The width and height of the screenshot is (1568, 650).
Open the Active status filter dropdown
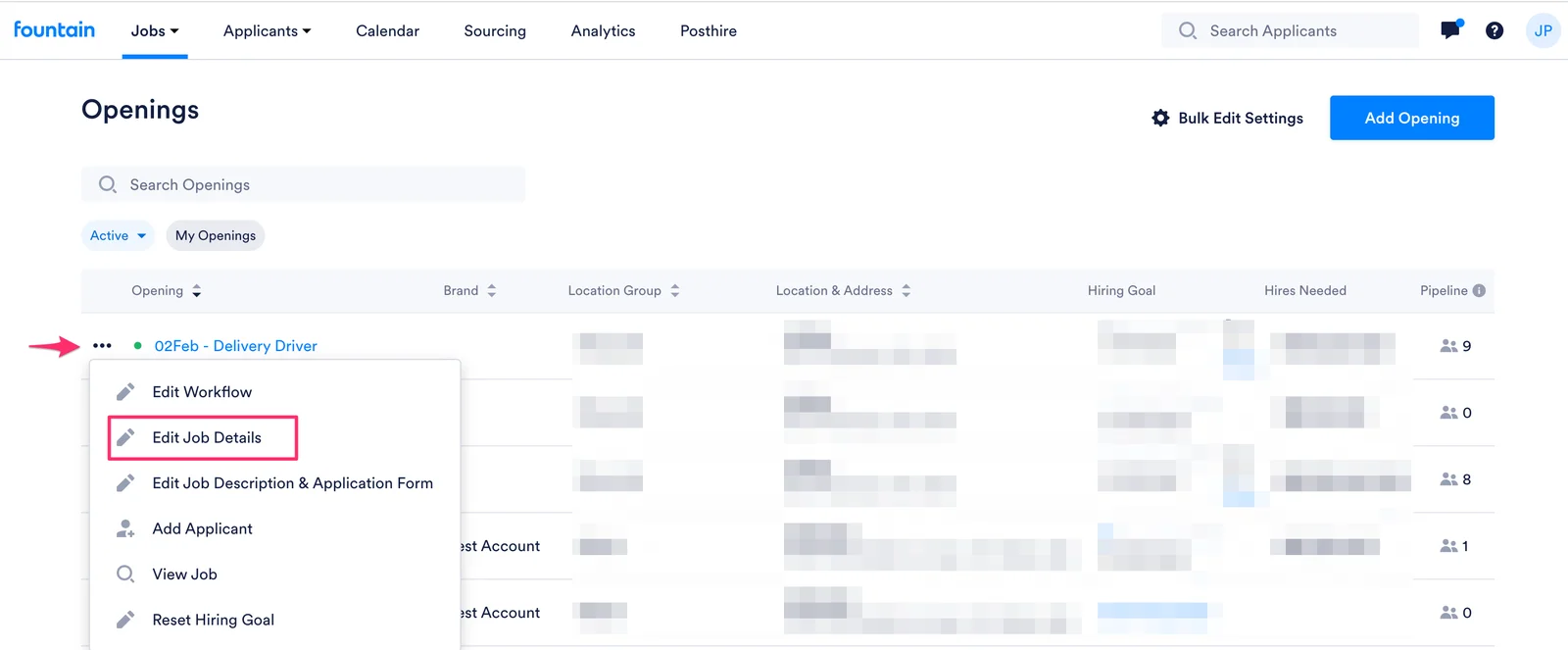[x=118, y=235]
